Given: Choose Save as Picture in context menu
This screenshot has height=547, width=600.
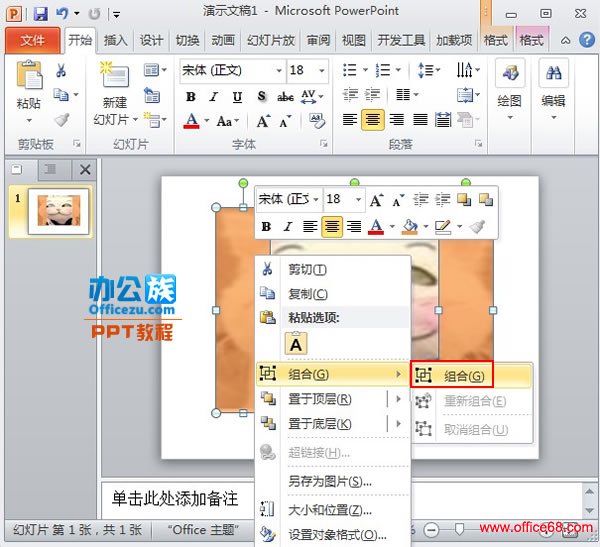Looking at the screenshot, I should click(x=333, y=482).
